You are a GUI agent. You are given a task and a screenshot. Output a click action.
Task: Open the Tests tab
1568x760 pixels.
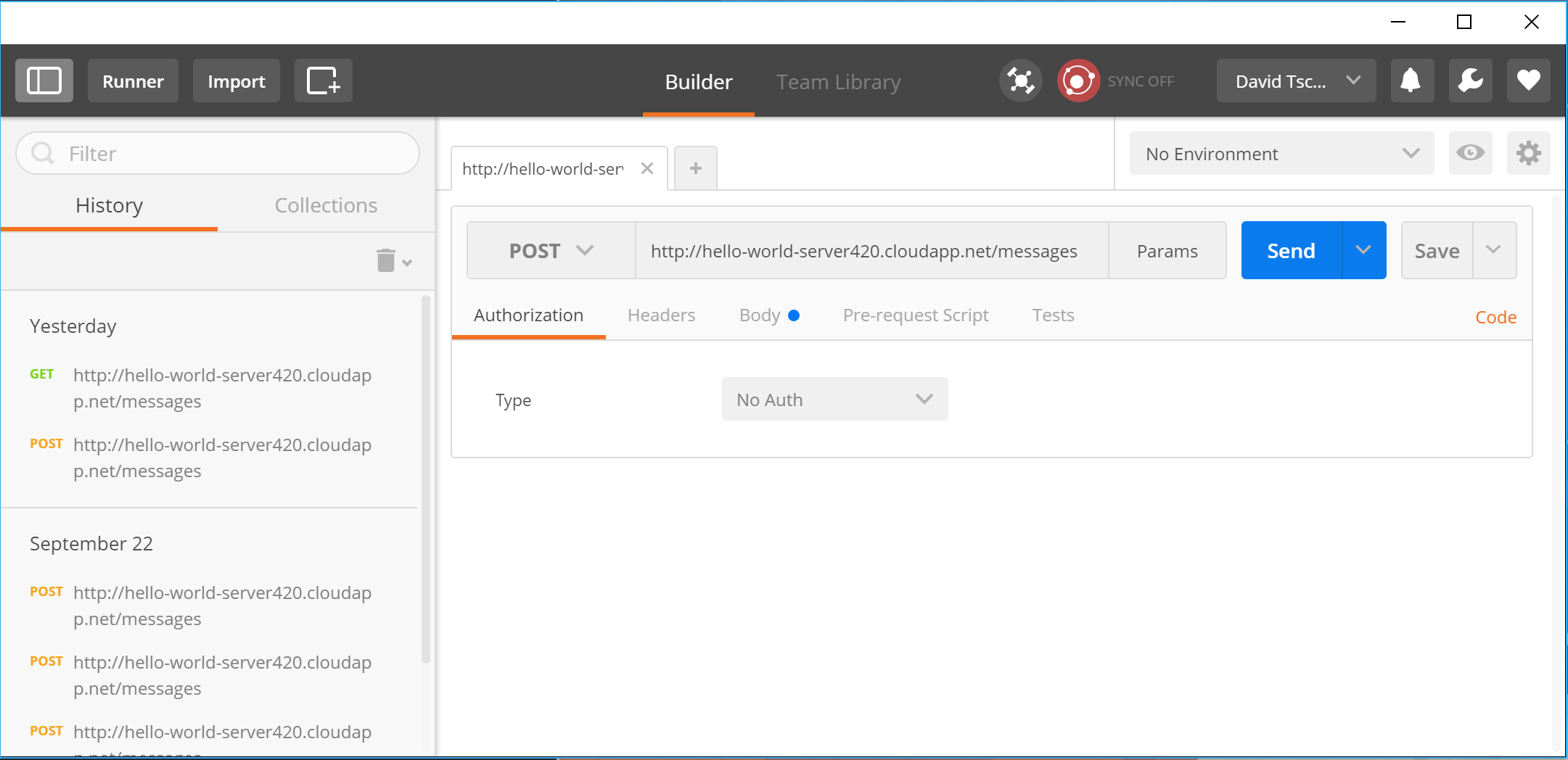(1053, 315)
